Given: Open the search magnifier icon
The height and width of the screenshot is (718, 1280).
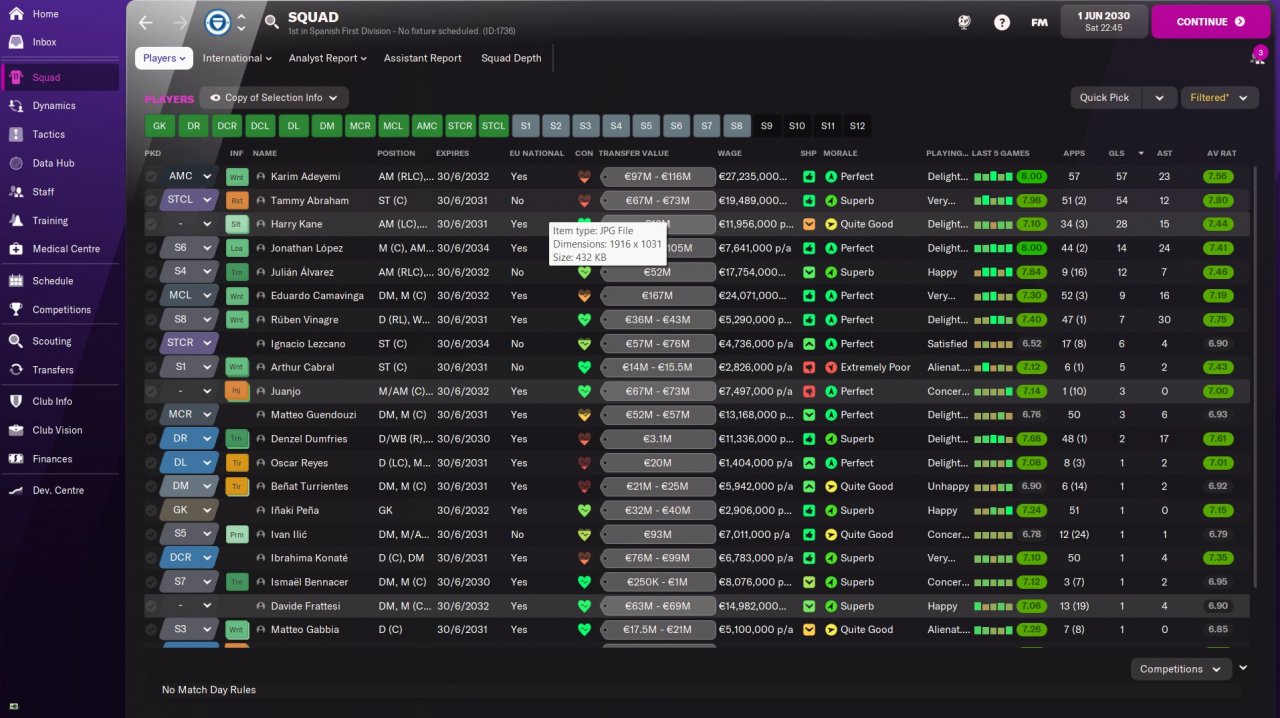Looking at the screenshot, I should point(272,22).
